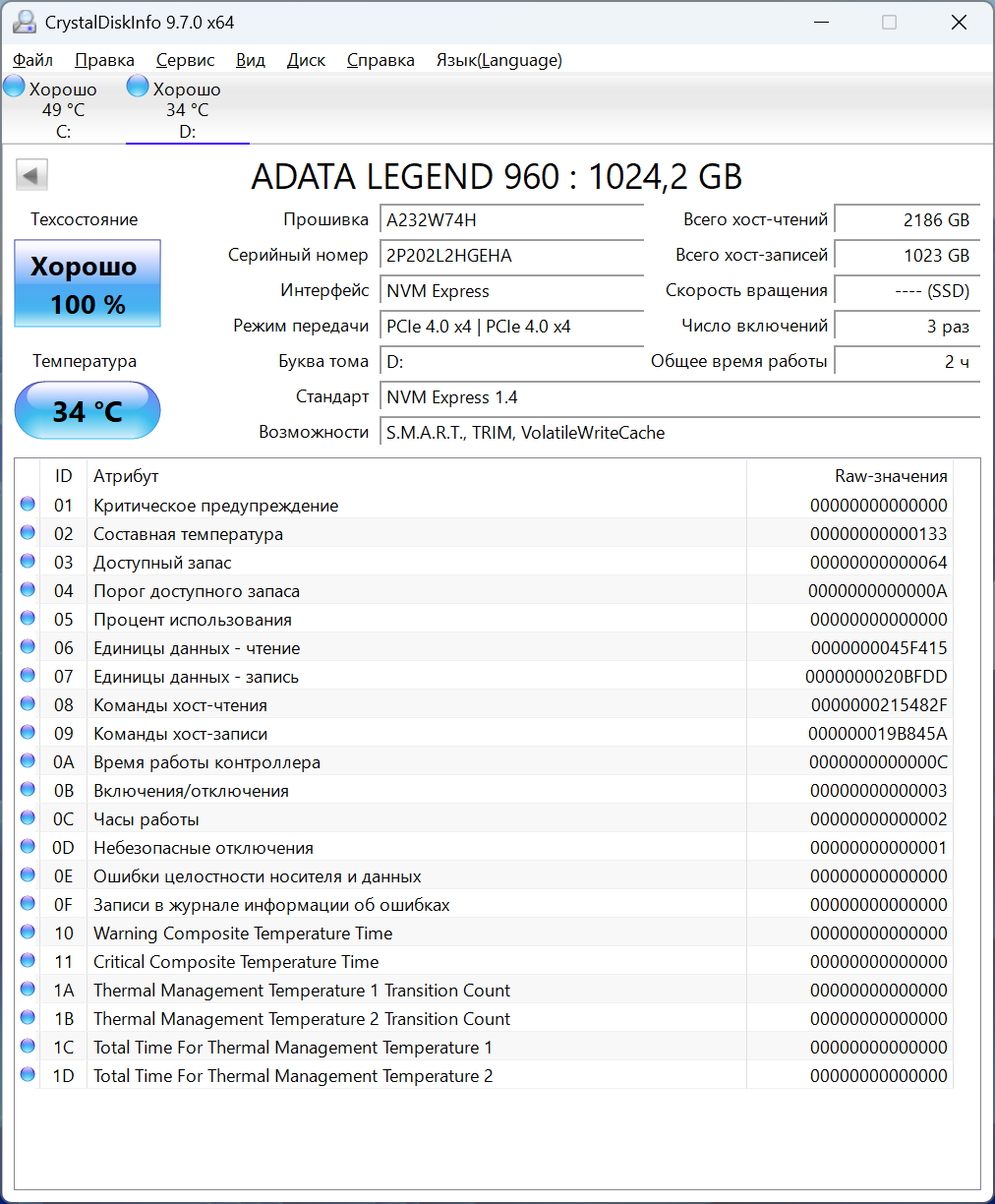
Task: Click the serial number field 2P202L2HGEHA
Action: pyautogui.click(x=511, y=256)
